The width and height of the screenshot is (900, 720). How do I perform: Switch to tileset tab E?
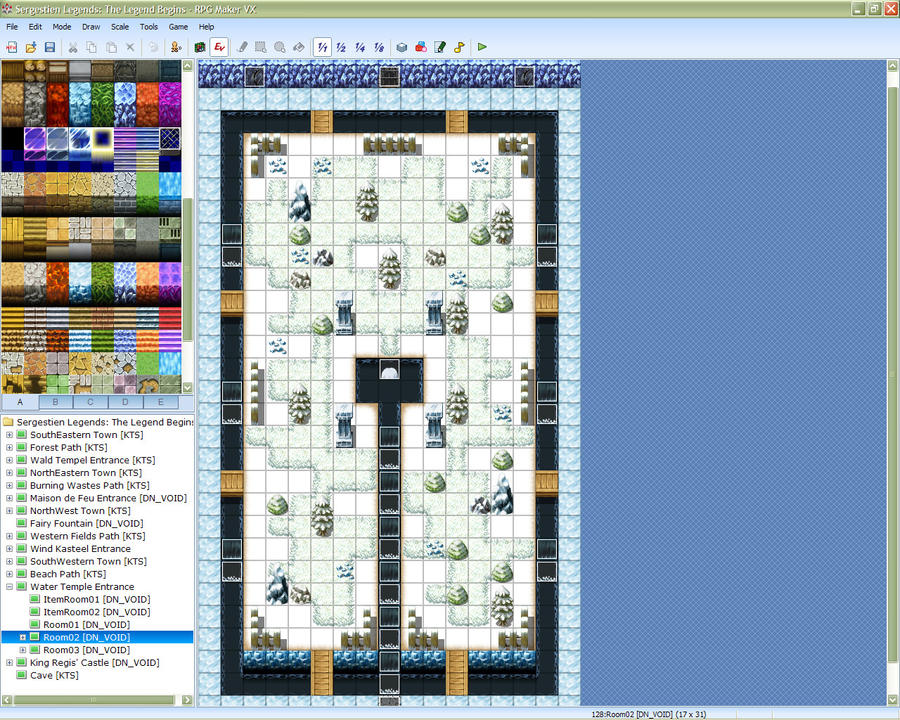(160, 402)
